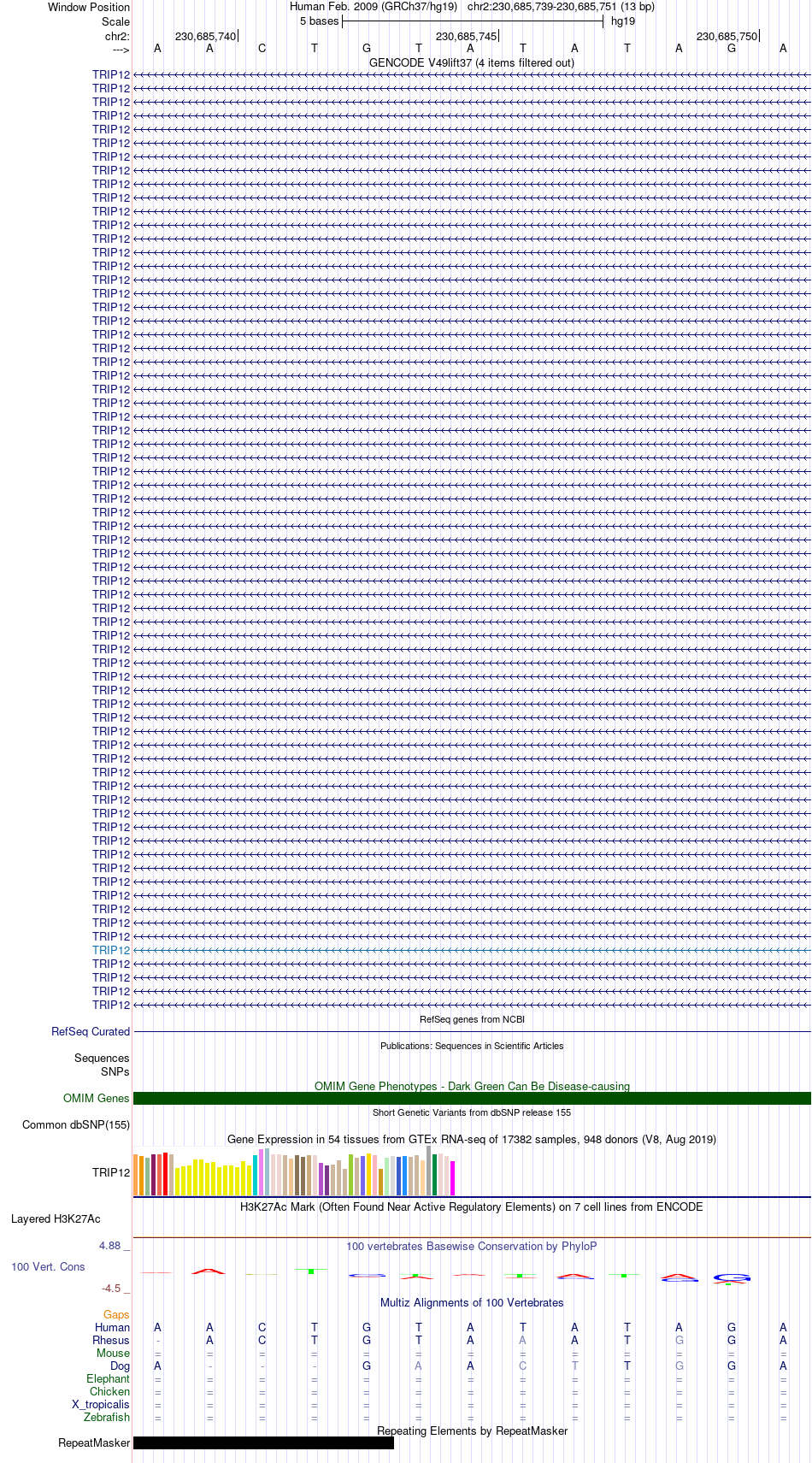This screenshot has height=1463, width=812.
Task: Click the Zebrafish alignment row label
Action: (x=107, y=1418)
